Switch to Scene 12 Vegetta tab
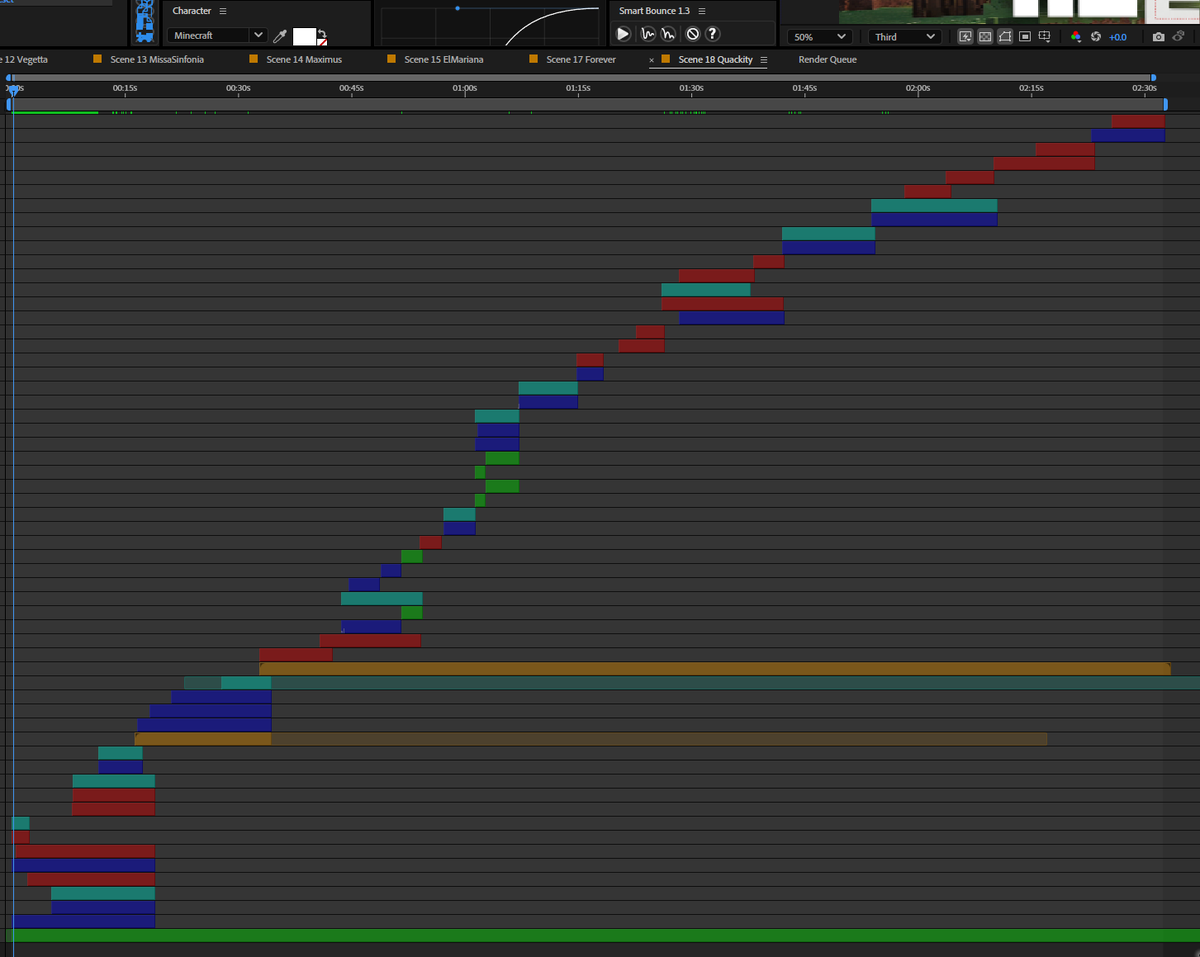1200x957 pixels. pos(25,60)
